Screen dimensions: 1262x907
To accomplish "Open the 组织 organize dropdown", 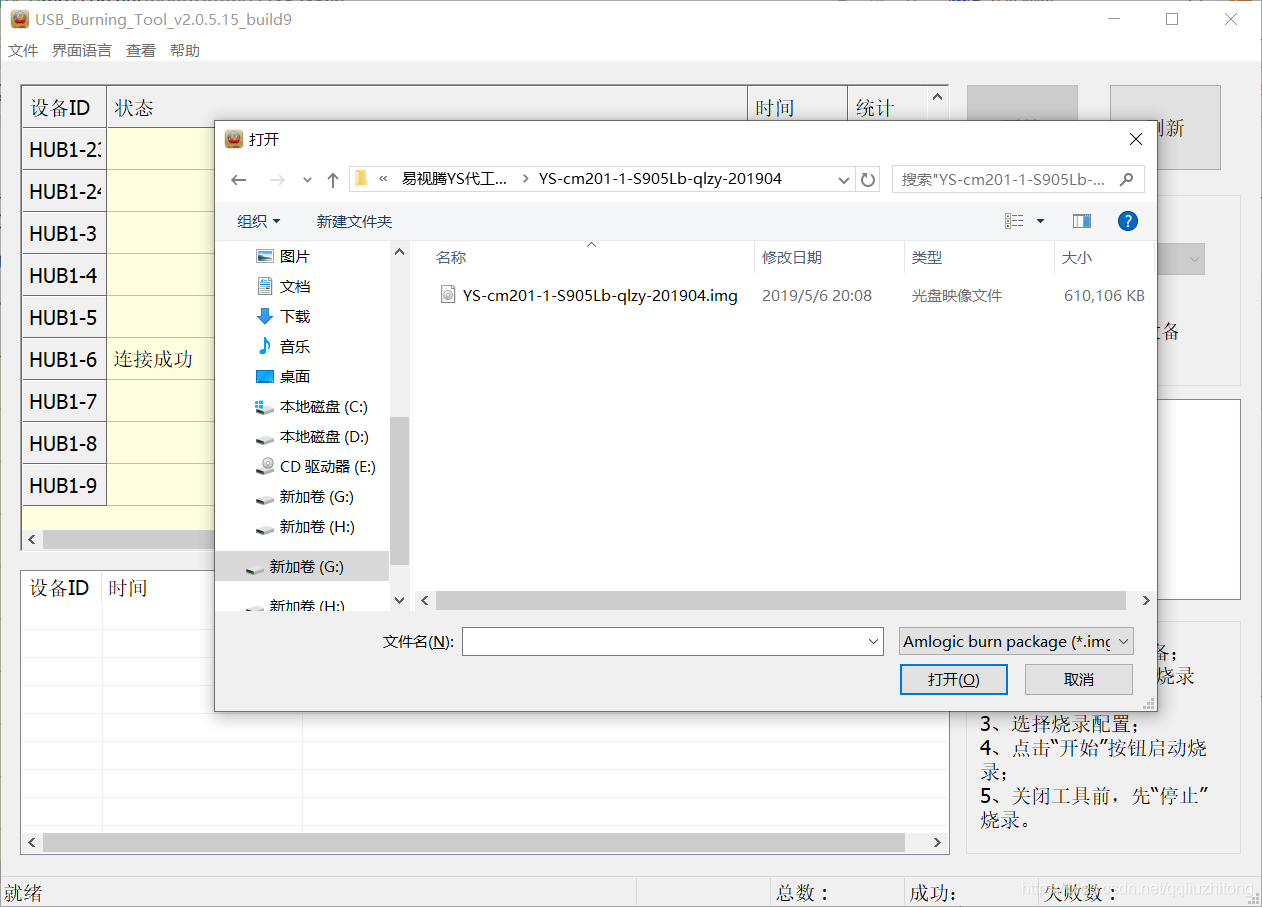I will coord(258,221).
